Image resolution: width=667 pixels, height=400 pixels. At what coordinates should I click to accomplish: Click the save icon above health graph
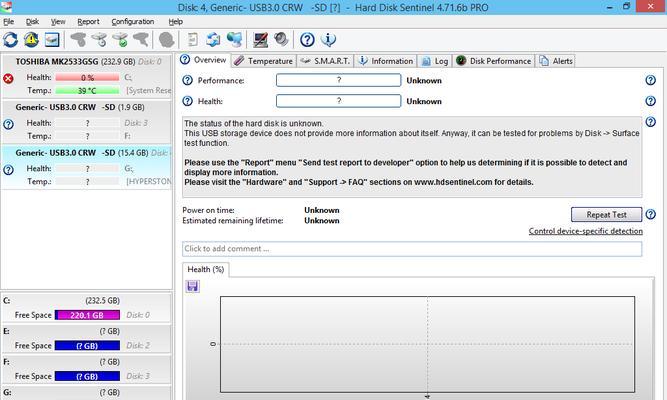(x=193, y=286)
